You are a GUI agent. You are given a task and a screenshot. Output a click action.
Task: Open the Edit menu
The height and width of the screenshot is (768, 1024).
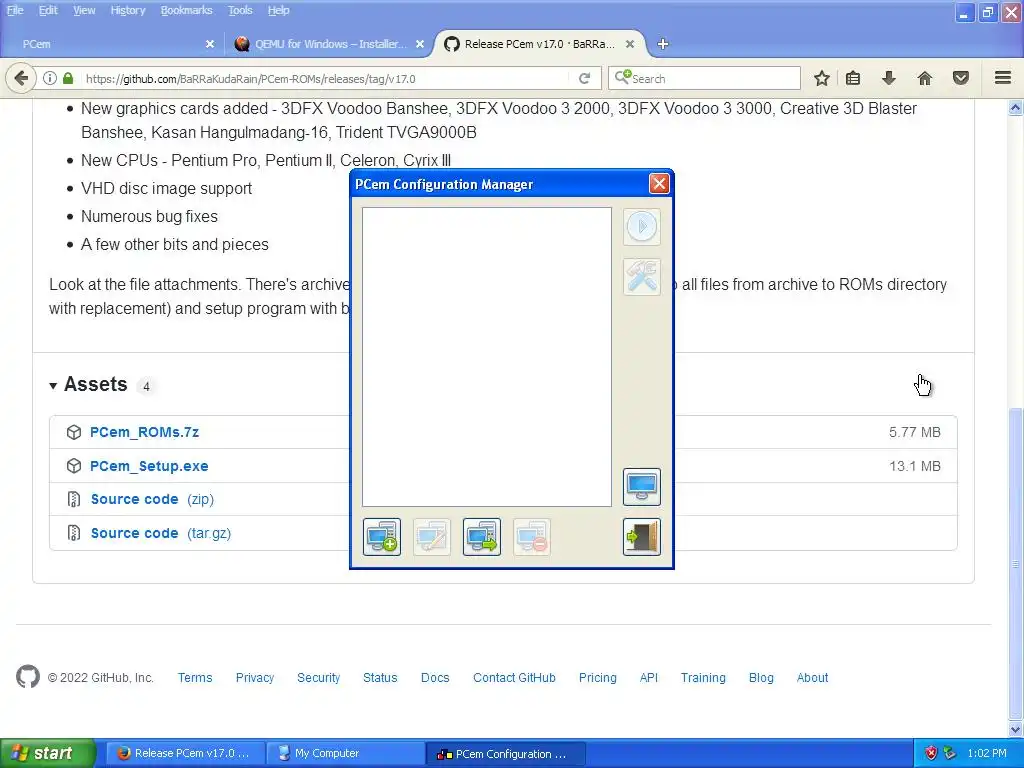click(48, 10)
